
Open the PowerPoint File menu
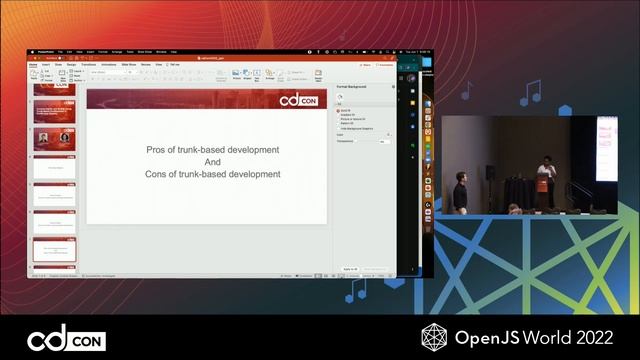point(60,52)
